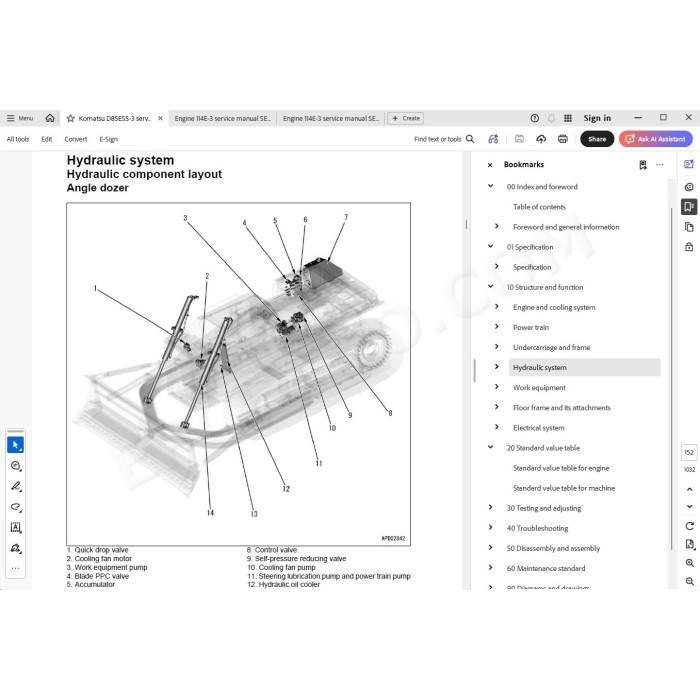Click the Create new tab button

tap(406, 118)
